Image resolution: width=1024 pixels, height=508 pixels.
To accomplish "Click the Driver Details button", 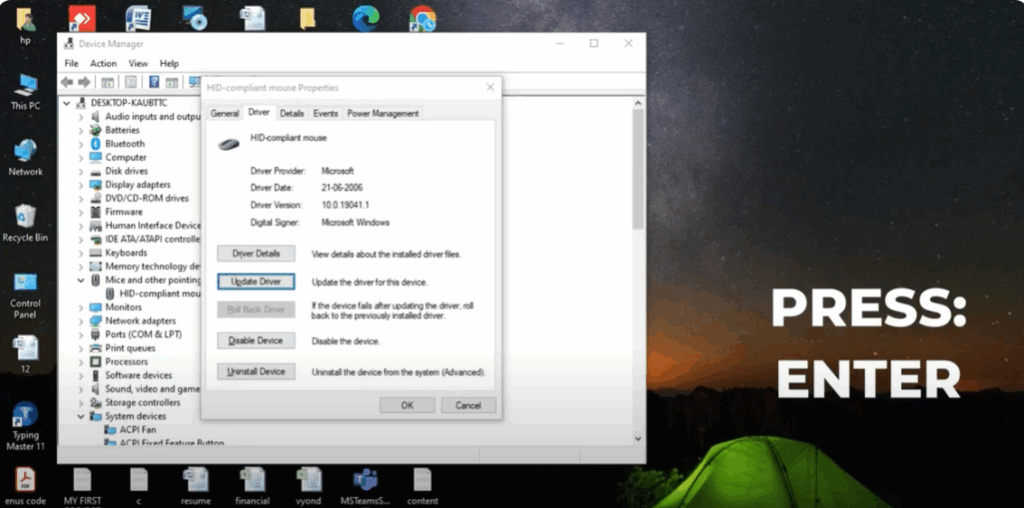I will point(256,253).
